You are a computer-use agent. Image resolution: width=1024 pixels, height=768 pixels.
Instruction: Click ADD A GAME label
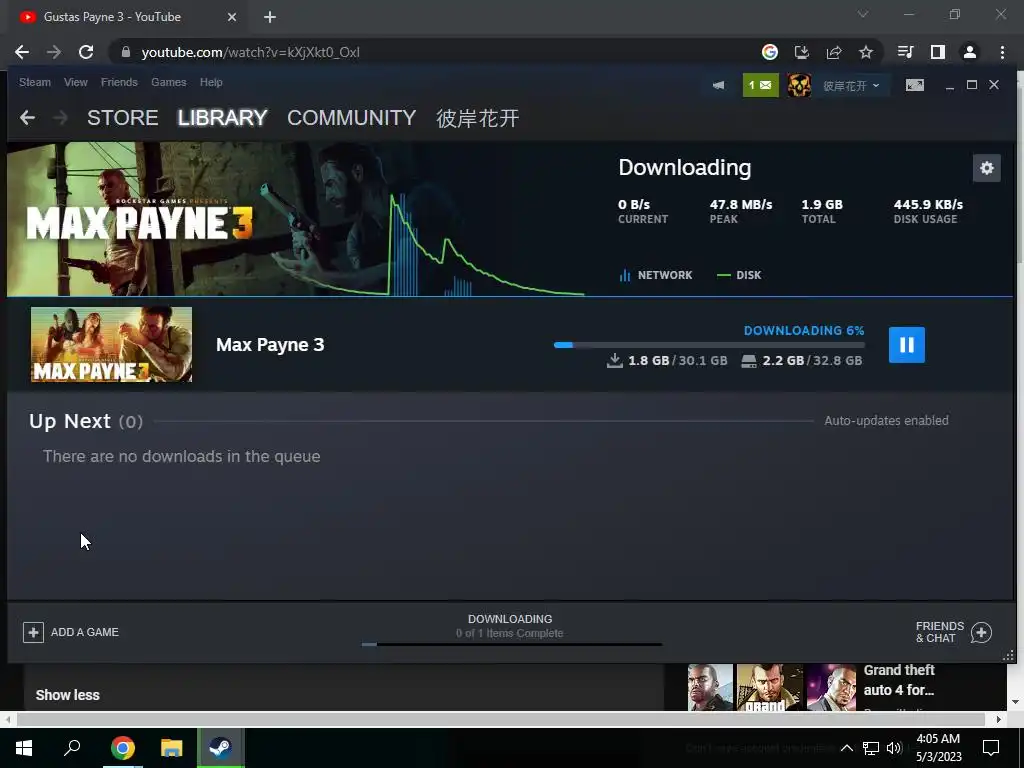tap(85, 632)
